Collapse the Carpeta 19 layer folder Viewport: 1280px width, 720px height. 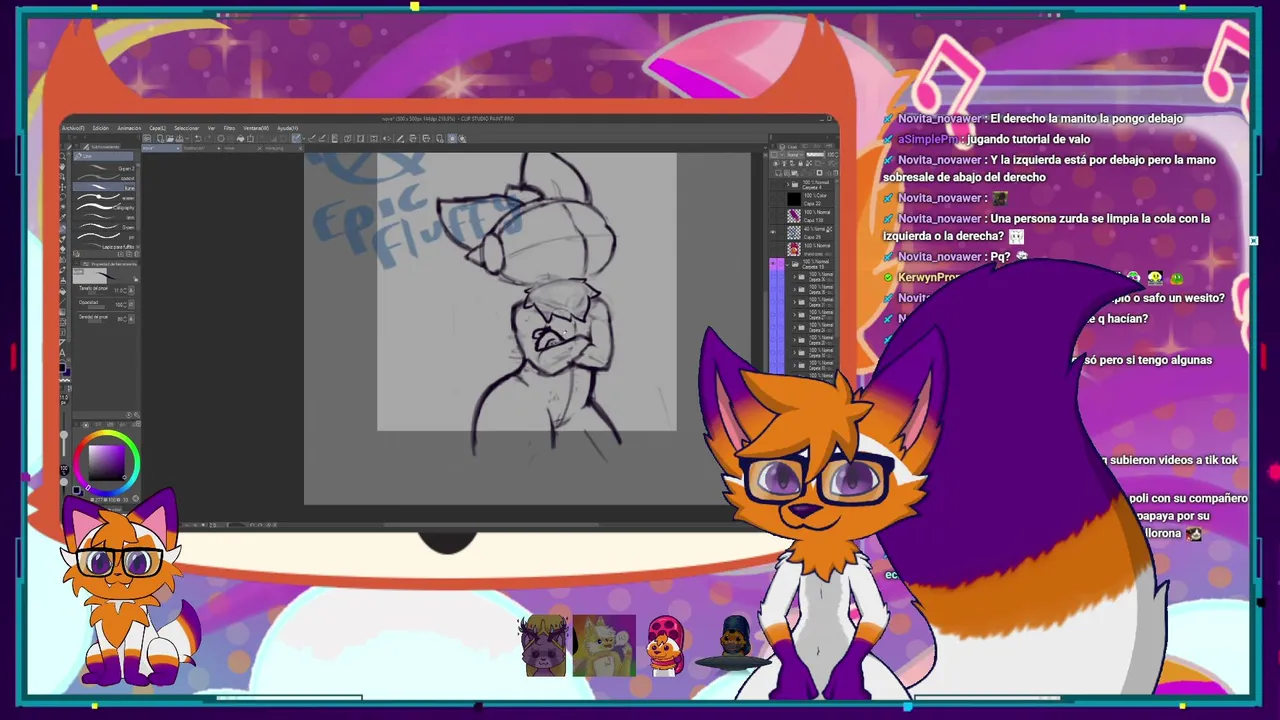click(x=788, y=265)
